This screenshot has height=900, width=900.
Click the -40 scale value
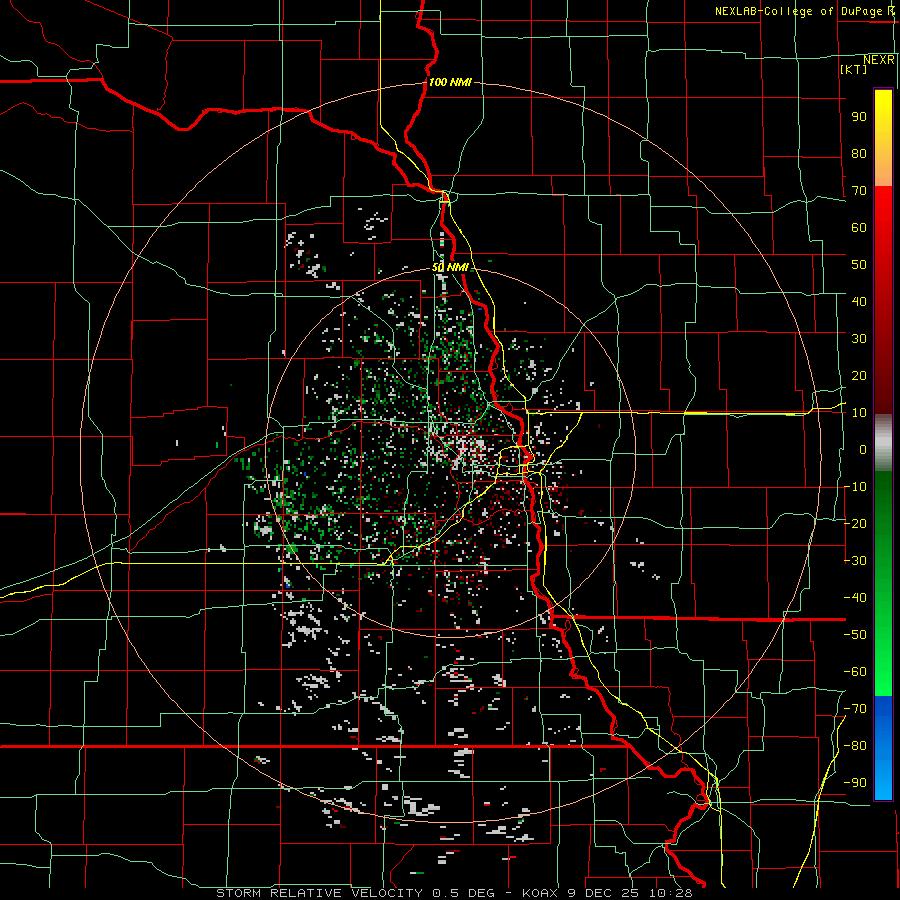(x=855, y=598)
